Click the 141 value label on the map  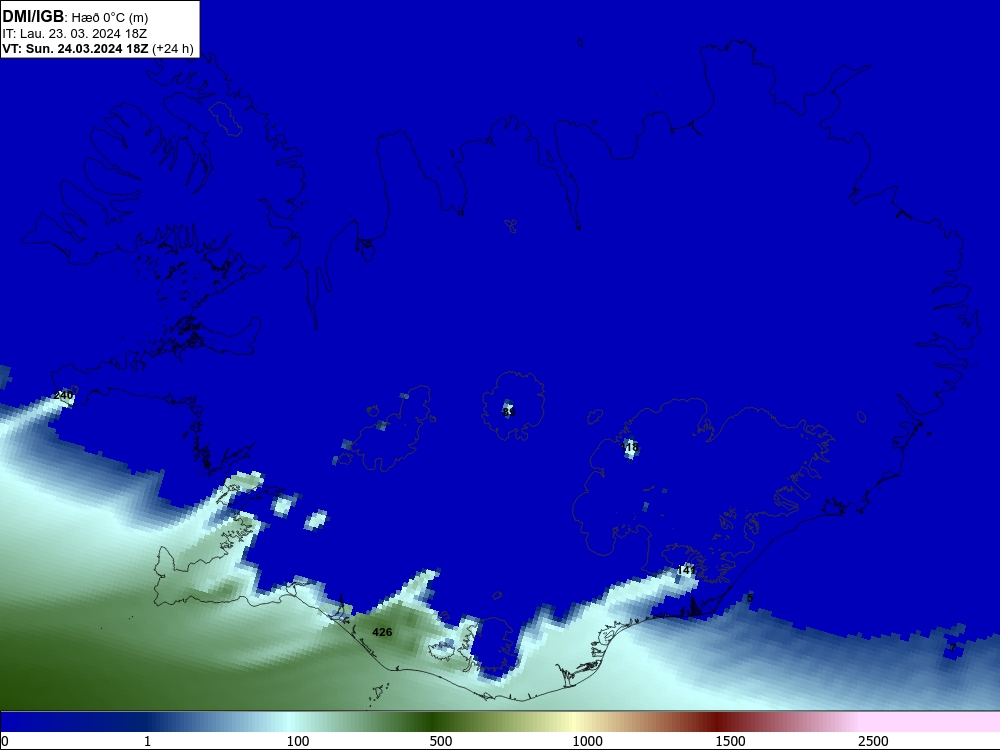(686, 570)
